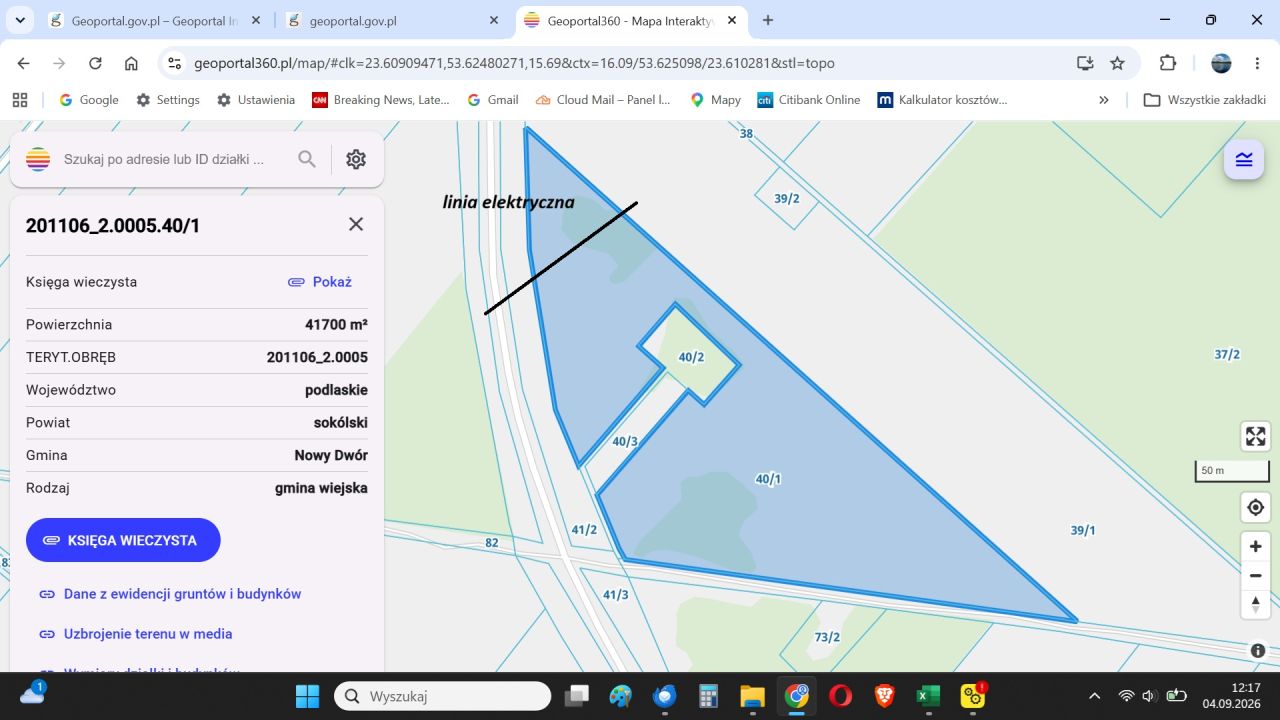Viewport: 1280px width, 720px height.
Task: Open Brave browser from taskbar
Action: click(x=884, y=696)
